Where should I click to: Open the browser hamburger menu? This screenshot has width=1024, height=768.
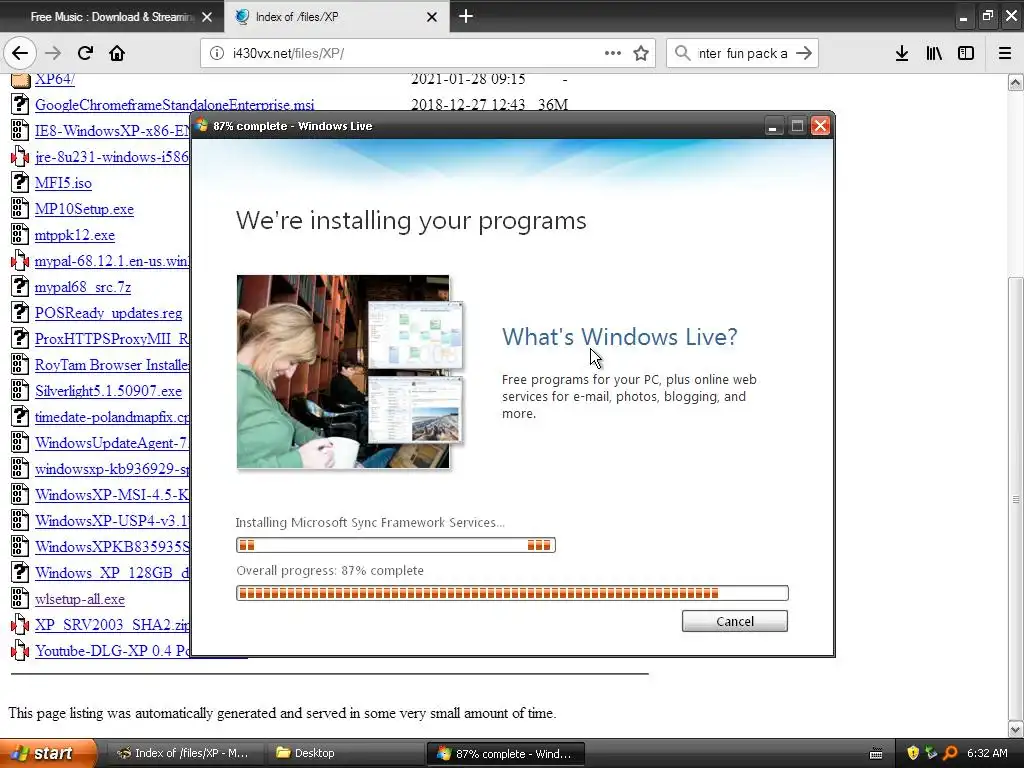(1005, 53)
